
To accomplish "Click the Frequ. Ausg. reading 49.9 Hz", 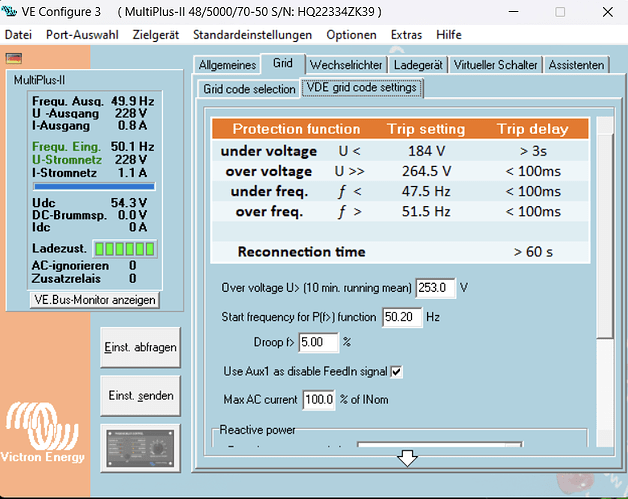I will (132, 101).
